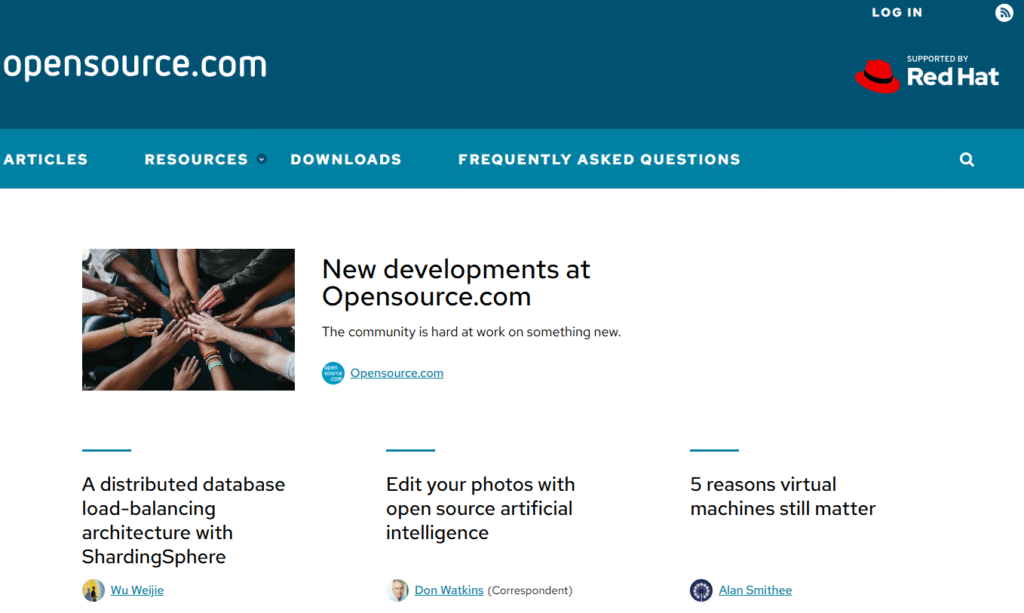Click the Log In link
The width and height of the screenshot is (1024, 613).
897,13
